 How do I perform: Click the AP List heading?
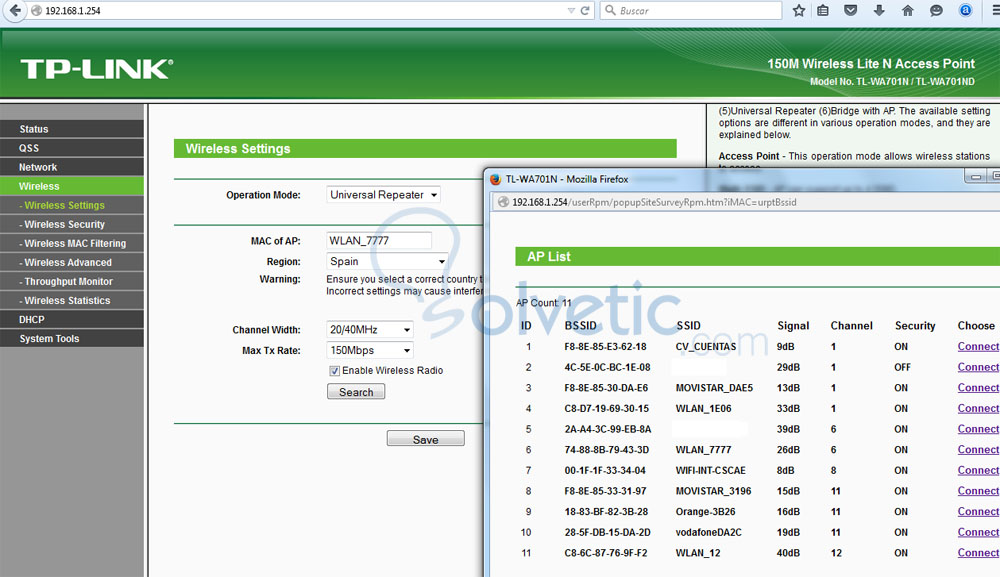pyautogui.click(x=548, y=256)
